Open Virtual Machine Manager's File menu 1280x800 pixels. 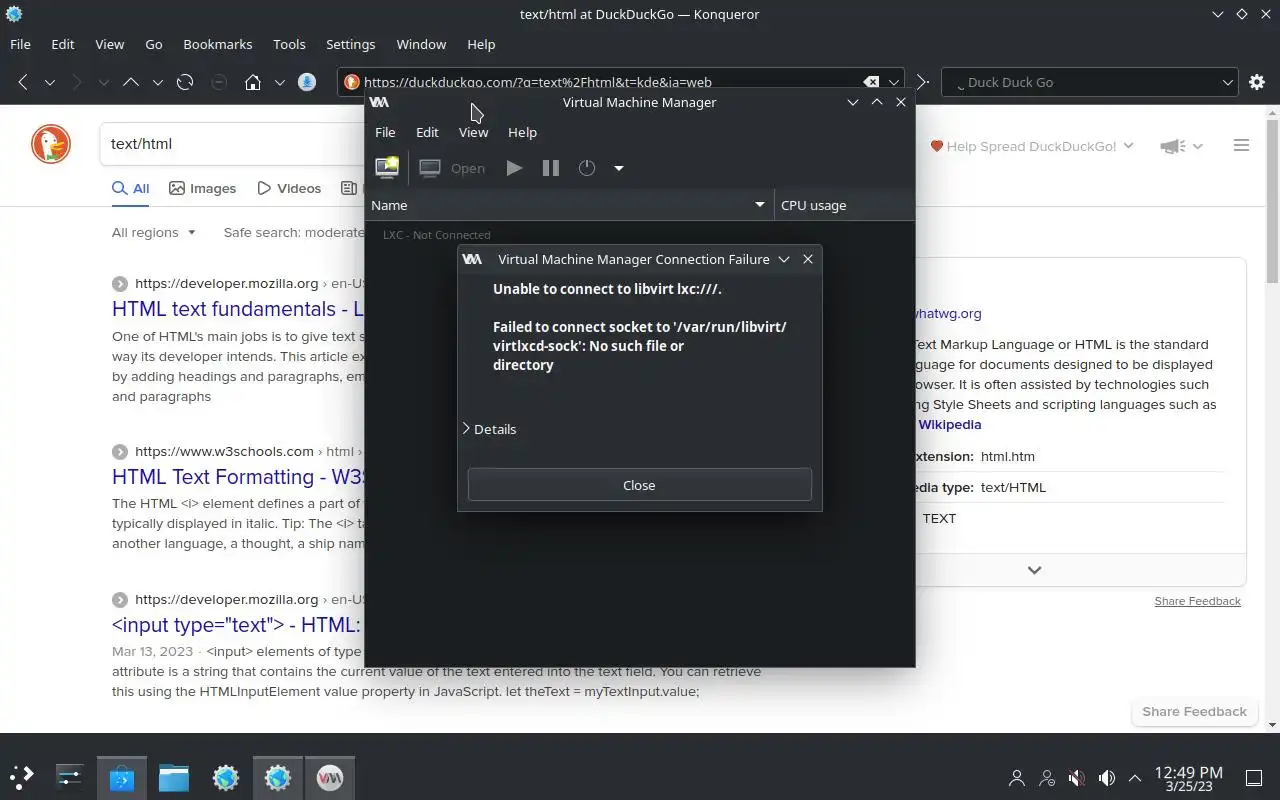coord(385,132)
